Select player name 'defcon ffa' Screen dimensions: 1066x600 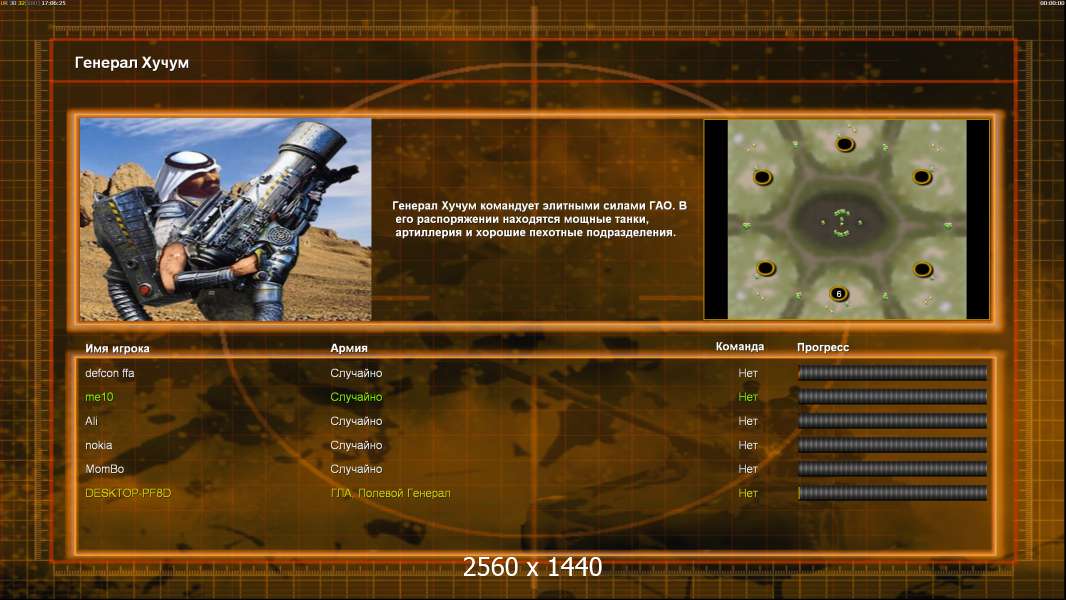109,373
